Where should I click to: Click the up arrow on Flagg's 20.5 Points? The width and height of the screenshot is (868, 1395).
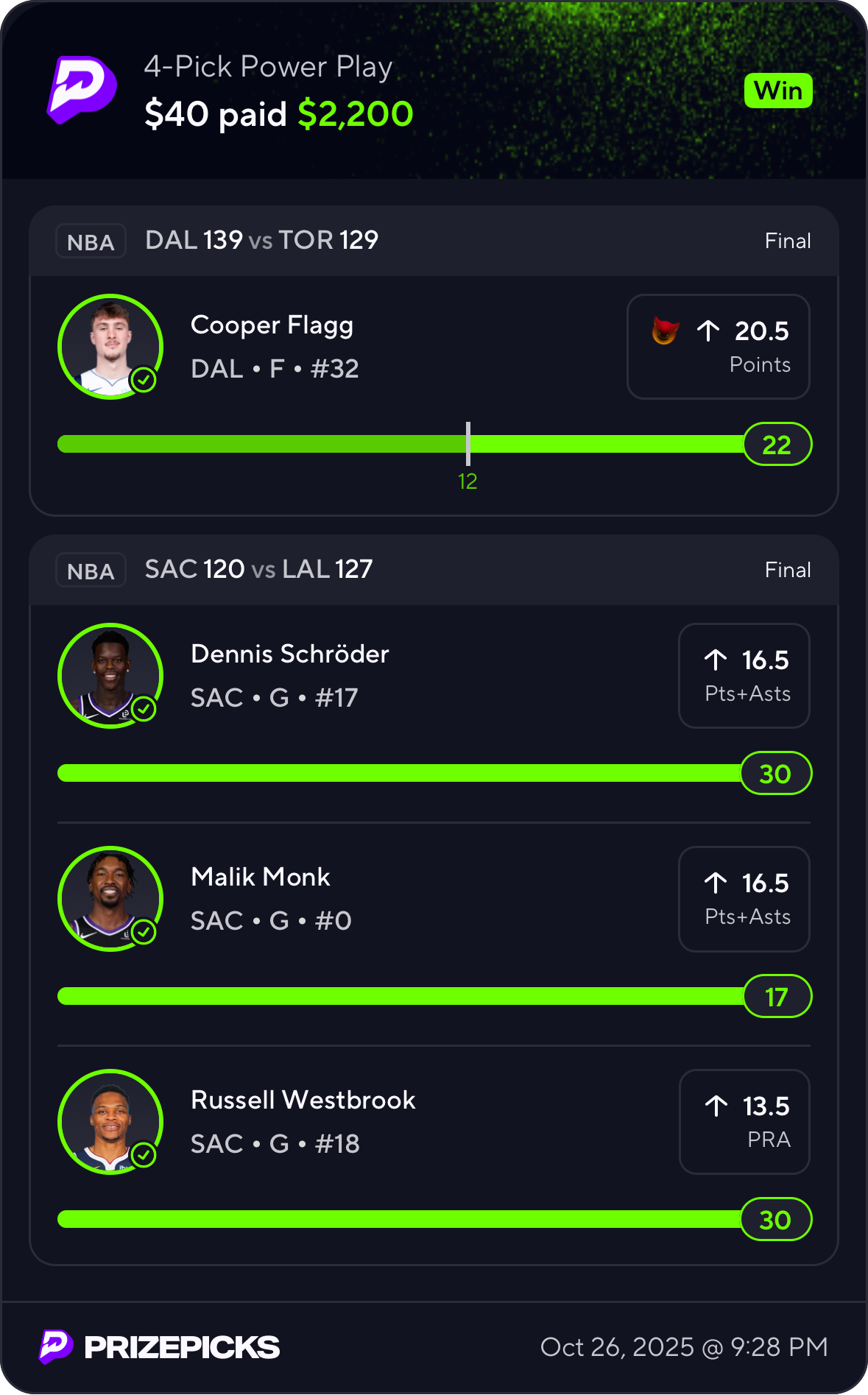pos(708,331)
